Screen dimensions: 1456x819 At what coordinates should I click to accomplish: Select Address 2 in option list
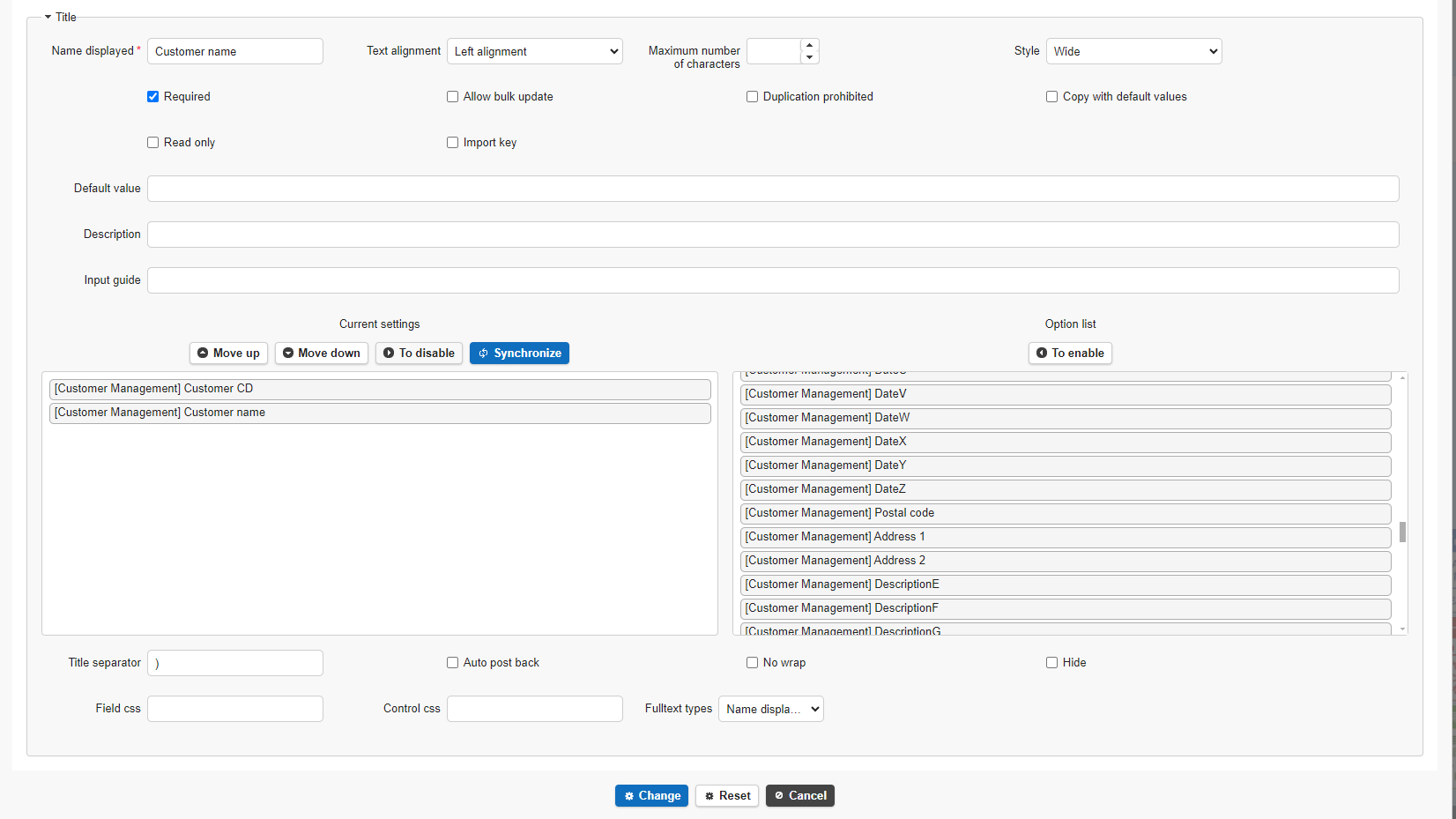1066,561
